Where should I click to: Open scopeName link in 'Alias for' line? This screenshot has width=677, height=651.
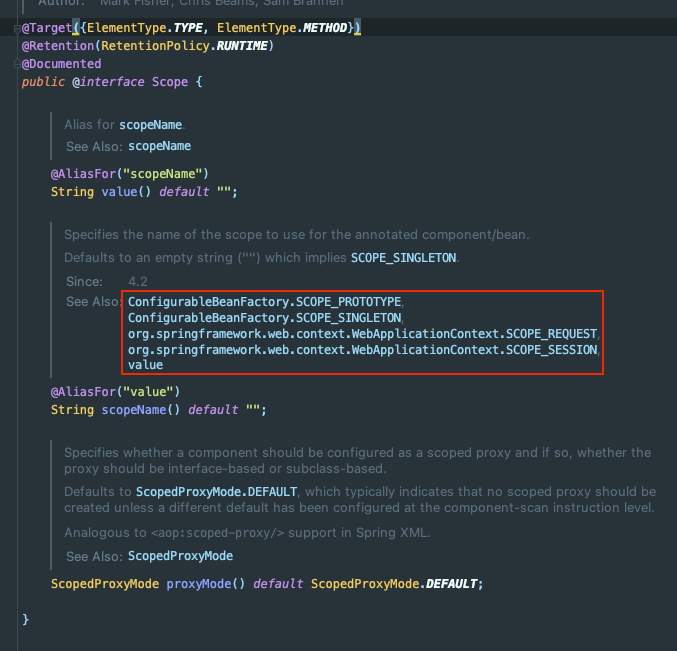[150, 125]
